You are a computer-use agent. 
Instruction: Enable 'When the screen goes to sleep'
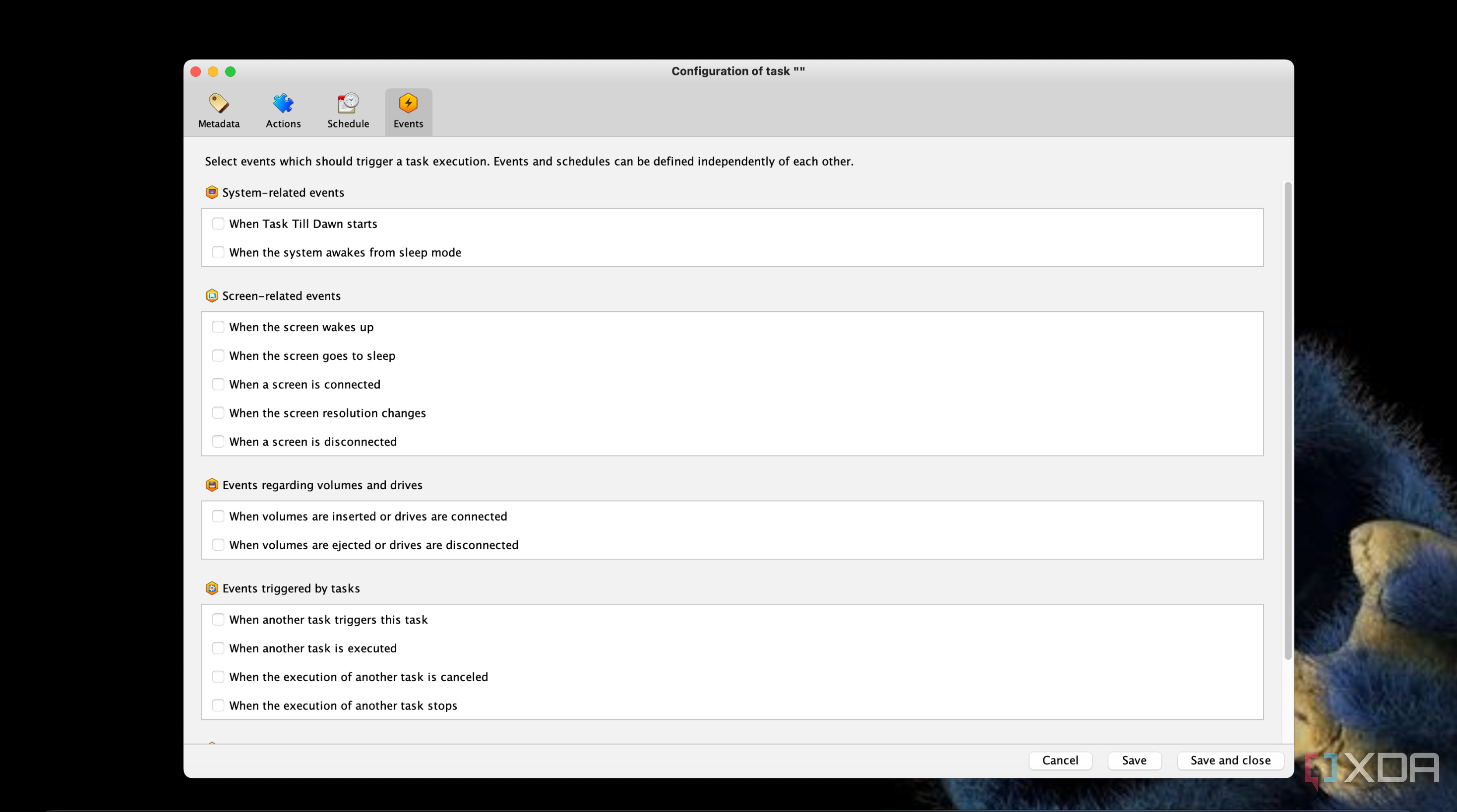point(218,355)
